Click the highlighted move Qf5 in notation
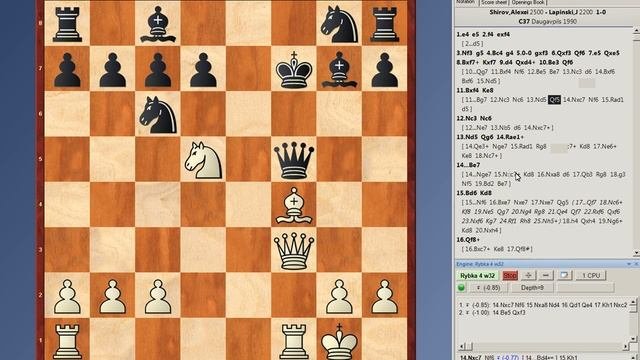 (x=554, y=100)
